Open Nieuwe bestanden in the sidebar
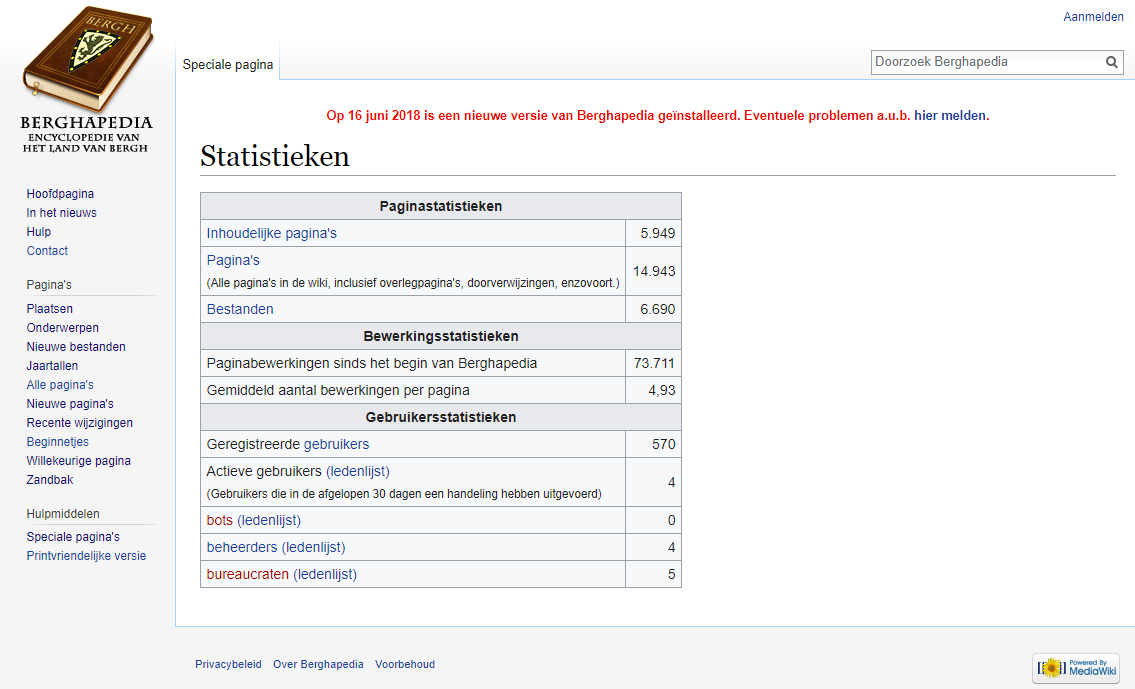The width and height of the screenshot is (1135, 689). pos(76,347)
